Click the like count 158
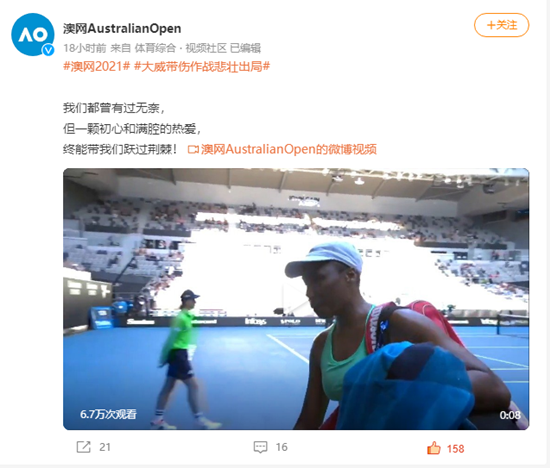Viewport: 550px width, 468px height. pyautogui.click(x=455, y=449)
